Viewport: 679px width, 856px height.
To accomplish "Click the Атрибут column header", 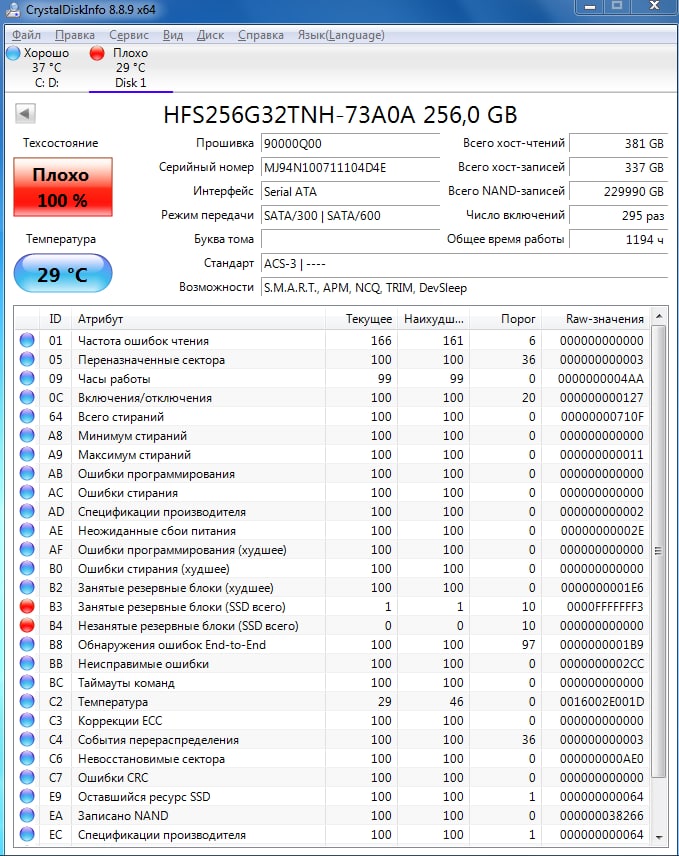I will [198, 319].
